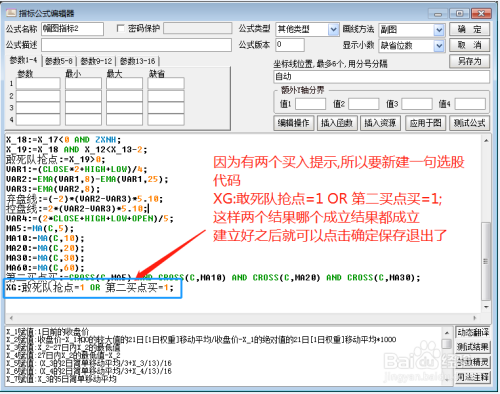
Task: Click the 插入函数 button
Action: pyautogui.click(x=337, y=123)
